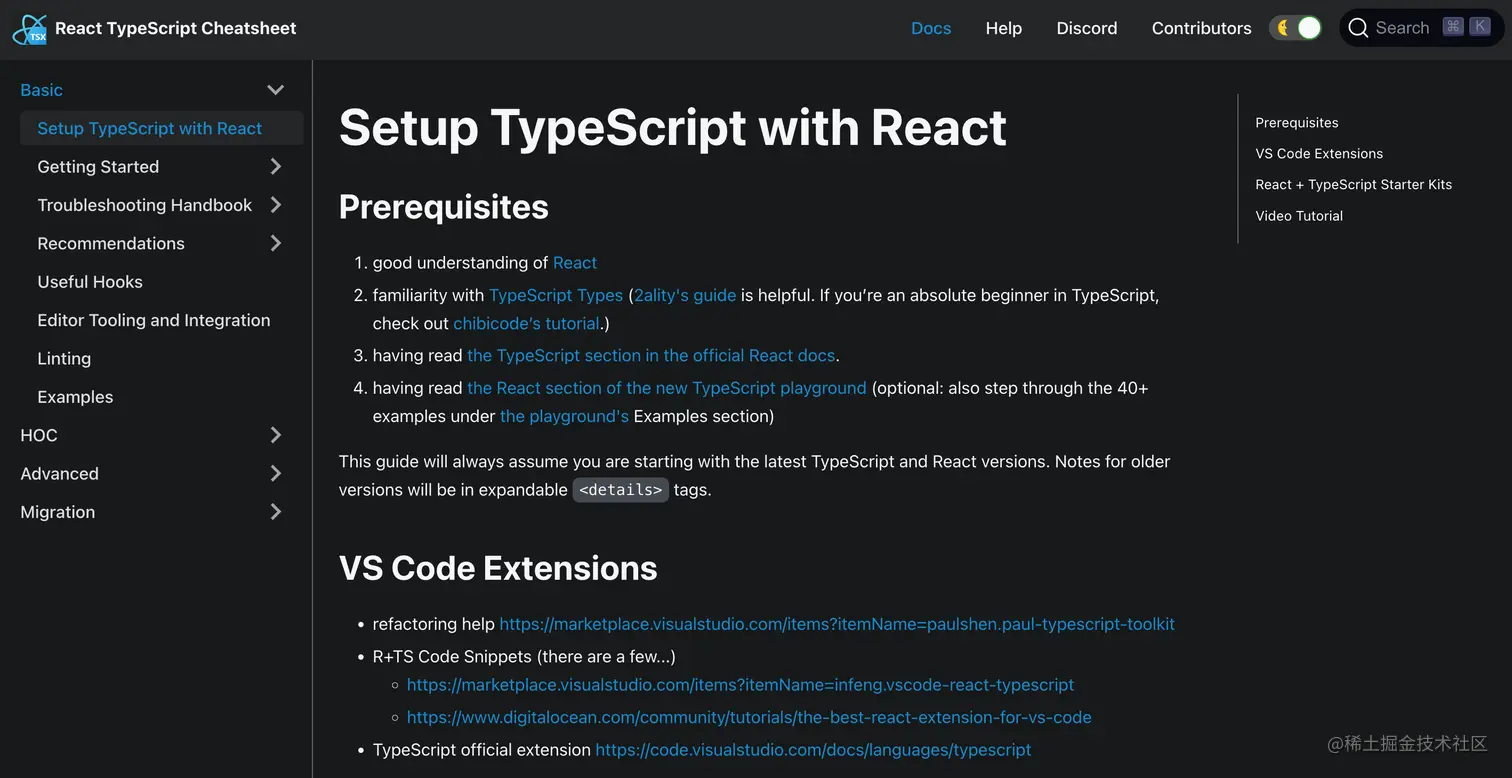The image size is (1512, 778).
Task: Click the Prerequisites section heading
Action: point(444,207)
